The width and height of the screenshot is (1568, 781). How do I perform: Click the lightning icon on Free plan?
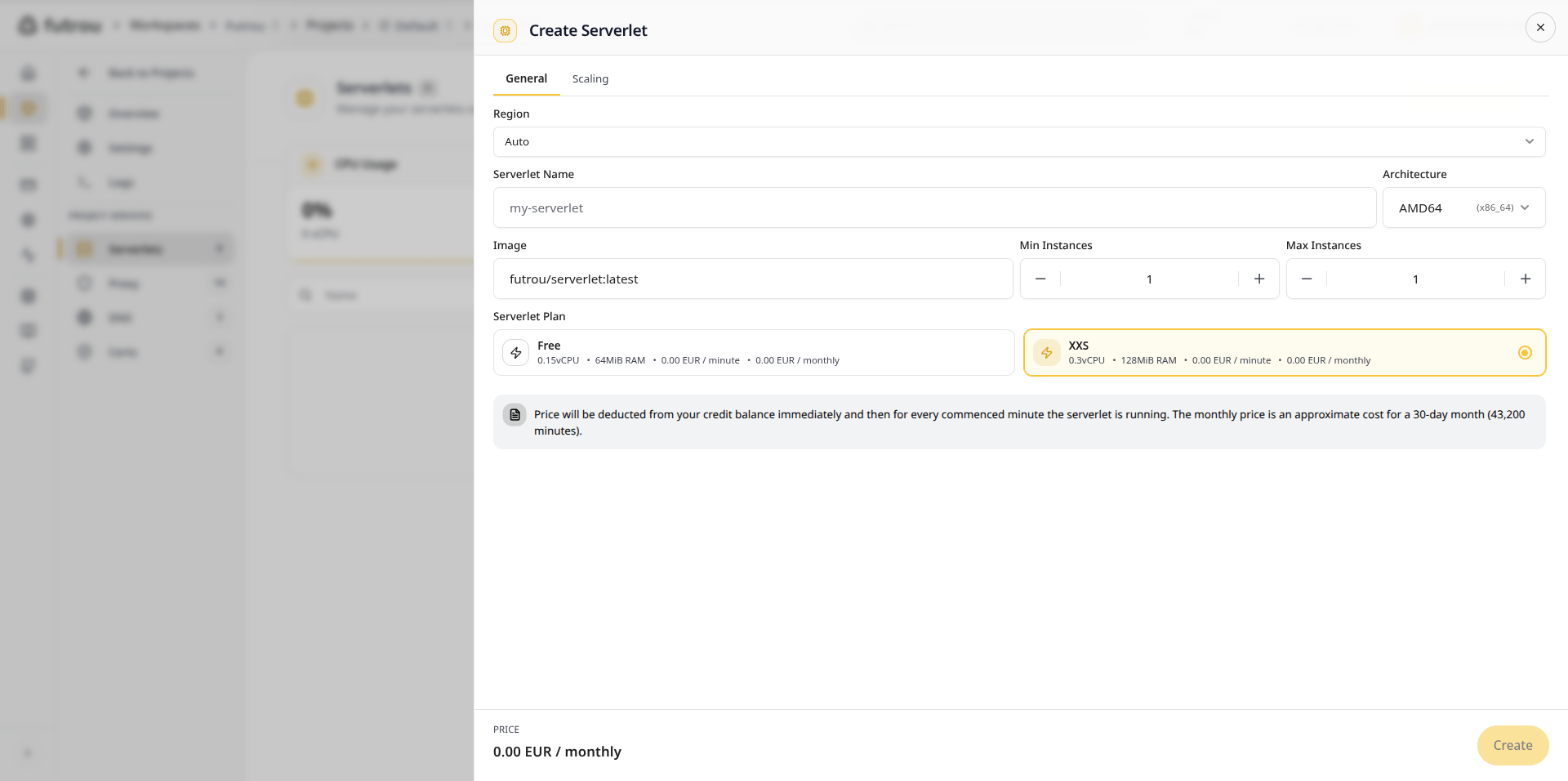516,353
